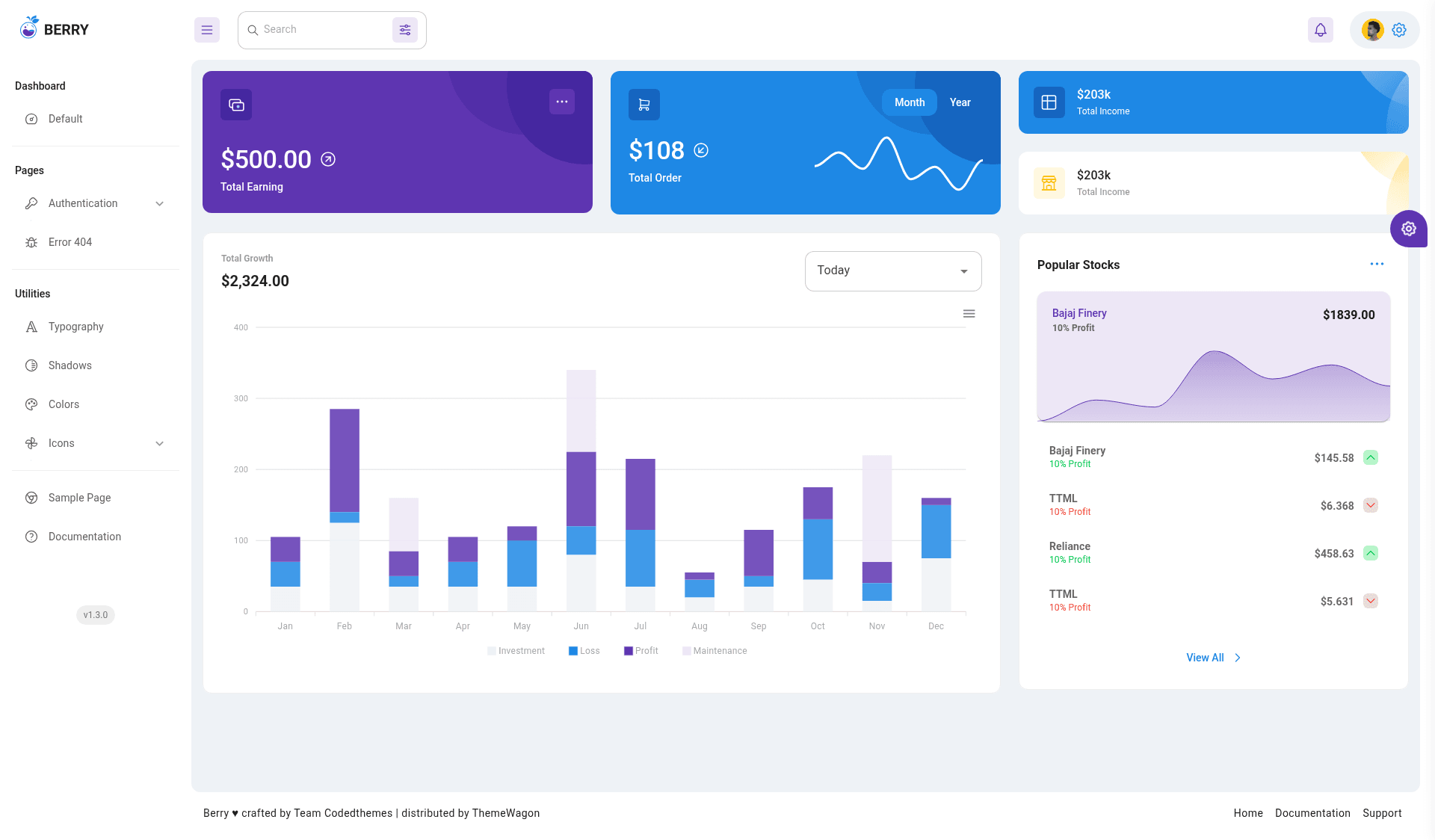Click Home link in footer

(x=1248, y=813)
